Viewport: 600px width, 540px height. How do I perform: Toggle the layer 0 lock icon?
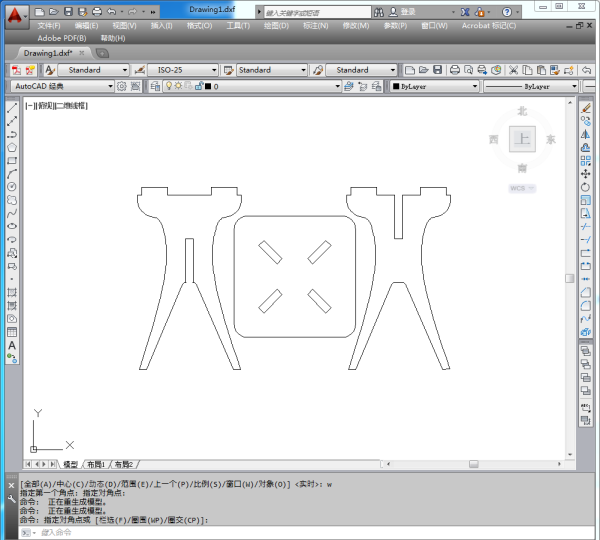coord(199,86)
